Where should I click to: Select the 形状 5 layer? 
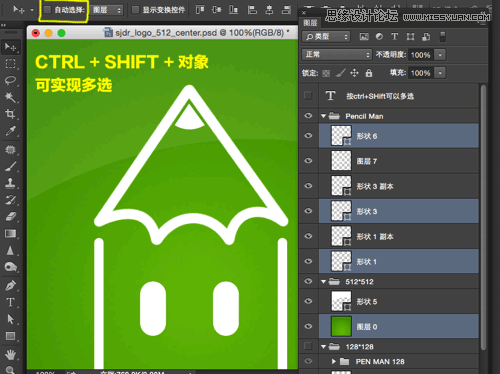(x=398, y=301)
